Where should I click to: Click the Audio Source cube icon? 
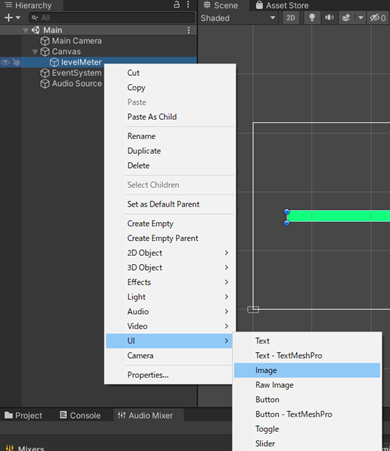tap(45, 84)
